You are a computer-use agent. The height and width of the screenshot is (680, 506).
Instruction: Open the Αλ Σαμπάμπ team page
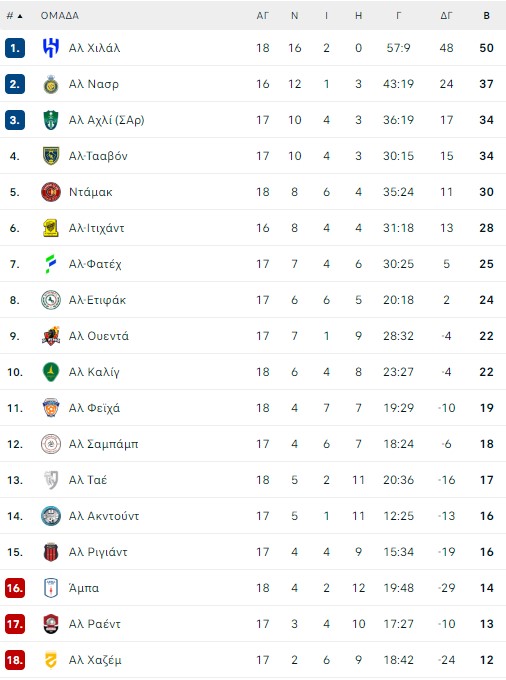[x=104, y=444]
